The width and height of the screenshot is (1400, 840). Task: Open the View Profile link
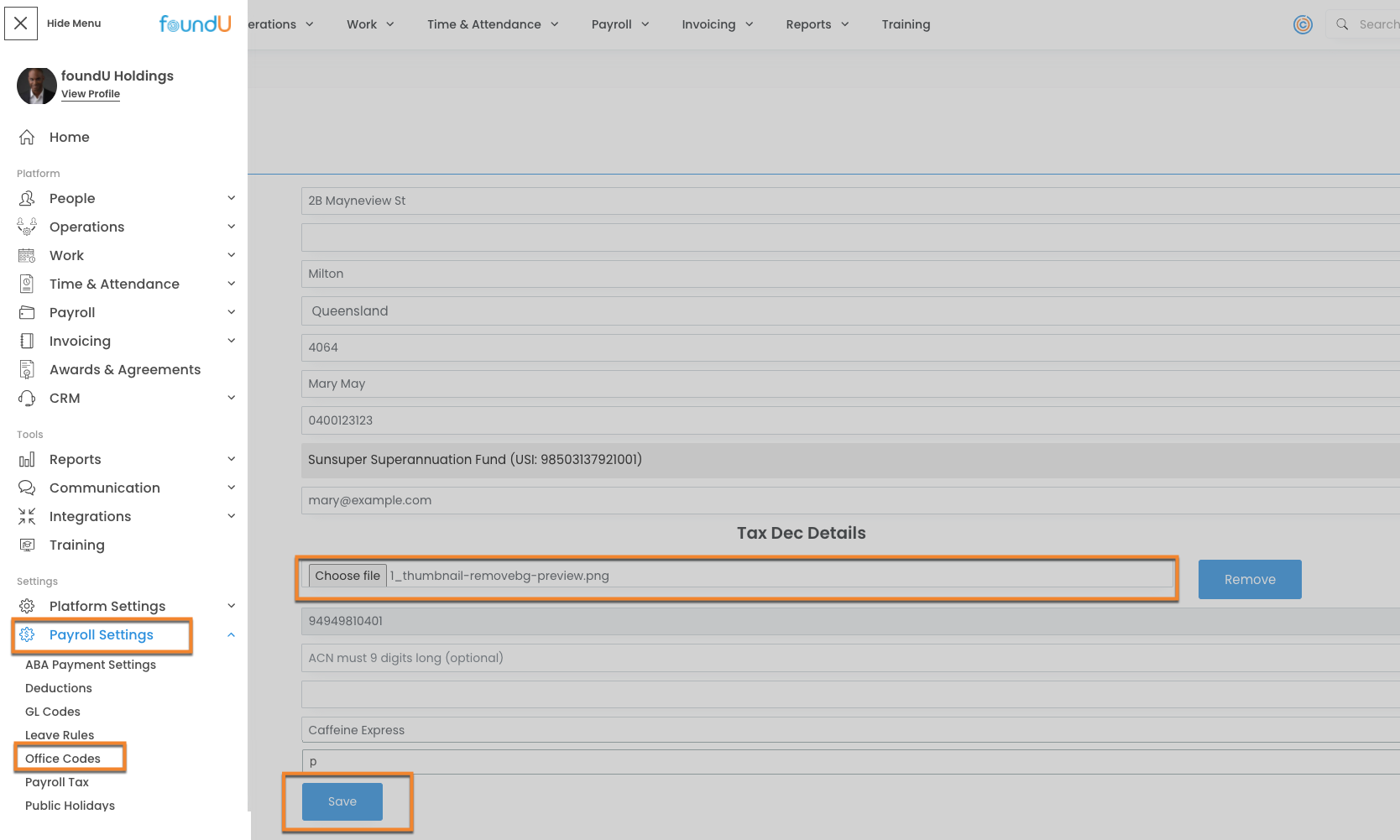point(91,94)
